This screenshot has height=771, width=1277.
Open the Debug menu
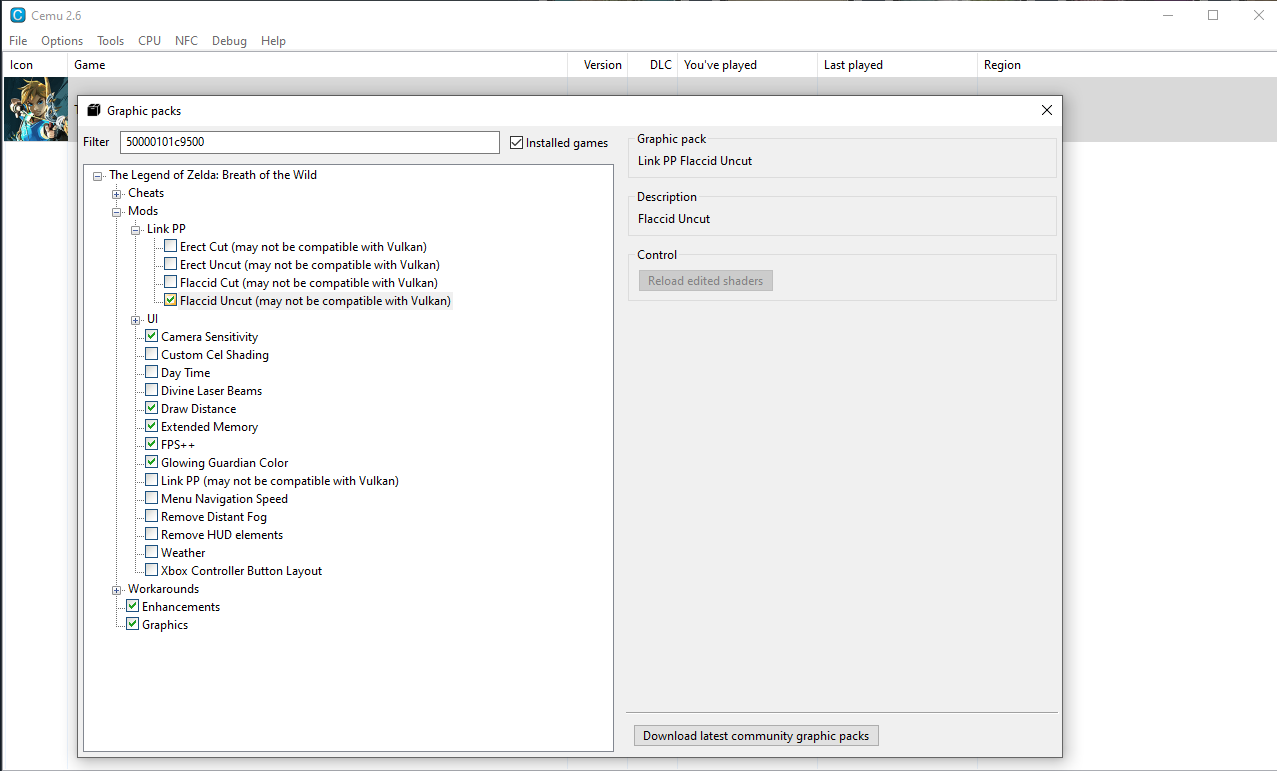click(x=229, y=41)
